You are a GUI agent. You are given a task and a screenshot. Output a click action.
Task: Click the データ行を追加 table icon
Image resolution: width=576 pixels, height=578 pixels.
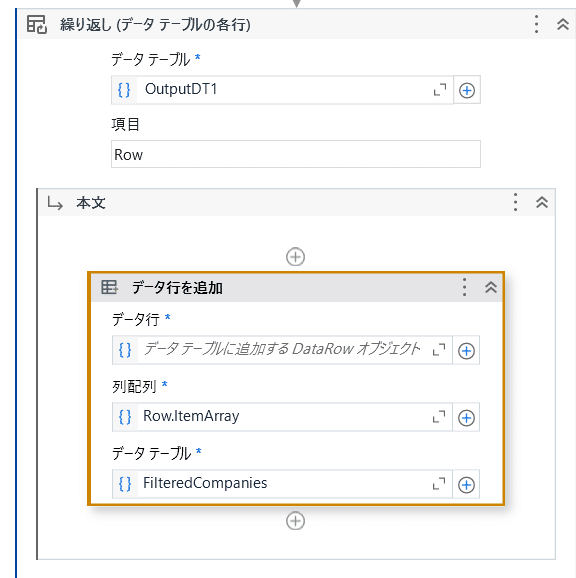pos(109,287)
